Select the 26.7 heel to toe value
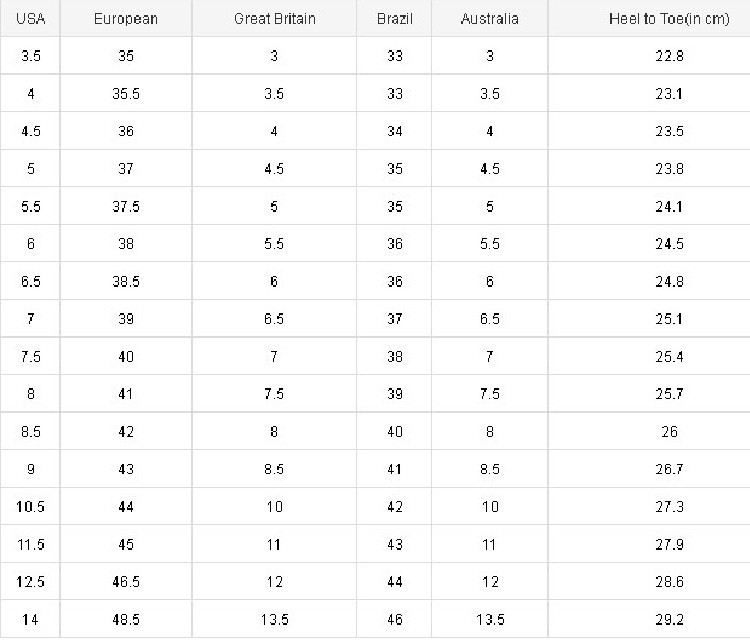This screenshot has width=750, height=640. coord(668,470)
